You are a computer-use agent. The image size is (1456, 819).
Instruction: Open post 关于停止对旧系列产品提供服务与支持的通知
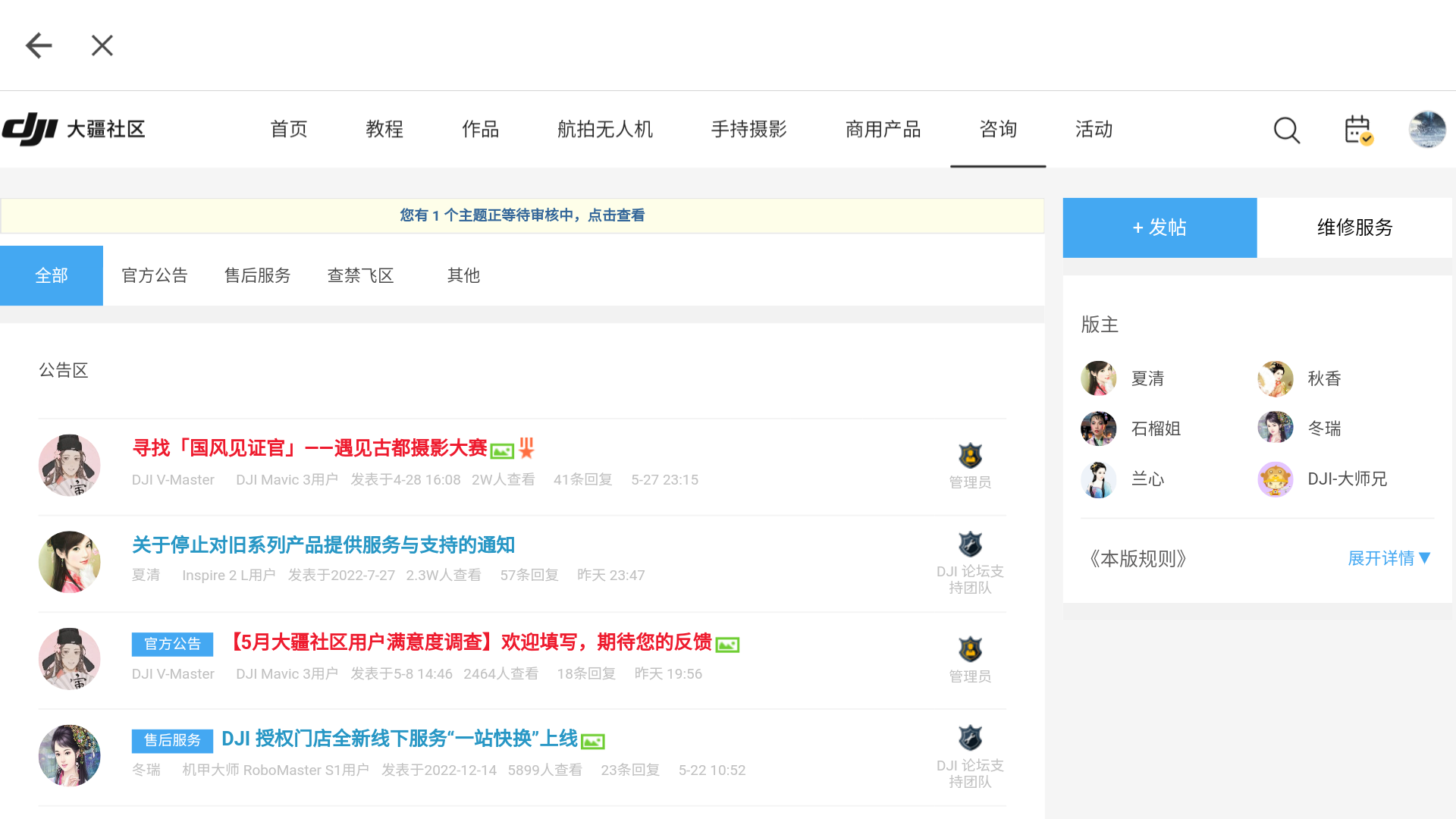pos(323,545)
